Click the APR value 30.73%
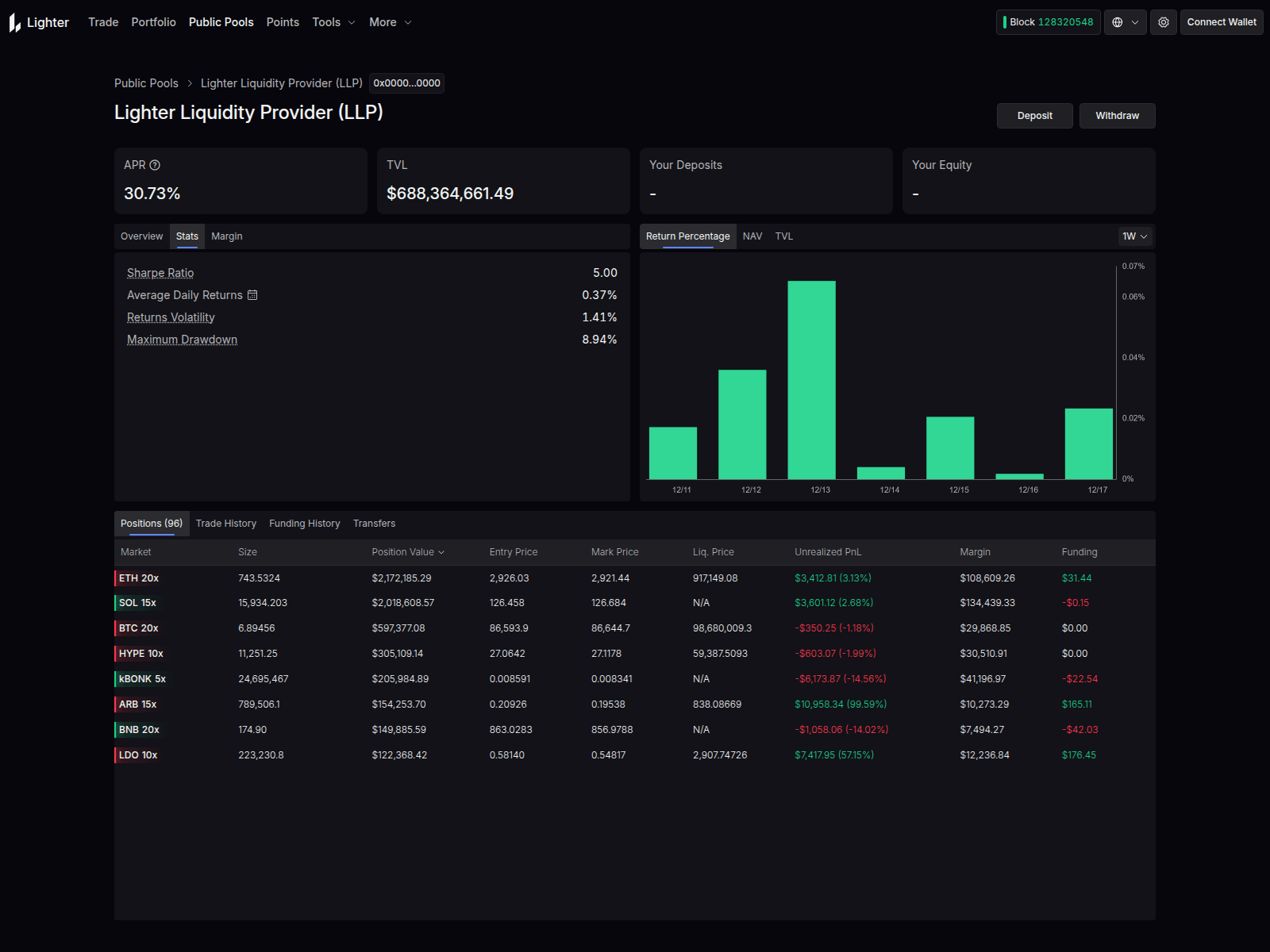The image size is (1270, 952). [152, 194]
